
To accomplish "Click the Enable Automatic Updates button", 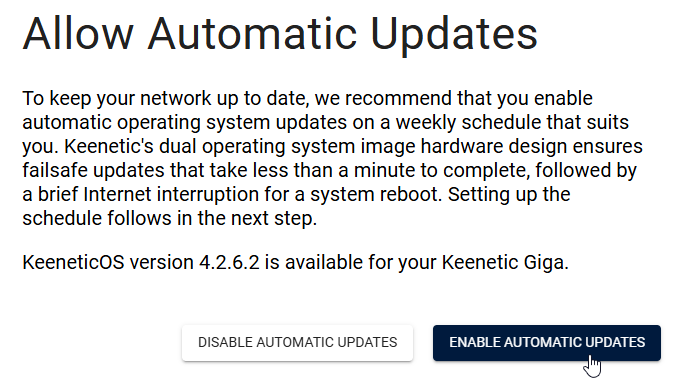I will [x=547, y=343].
